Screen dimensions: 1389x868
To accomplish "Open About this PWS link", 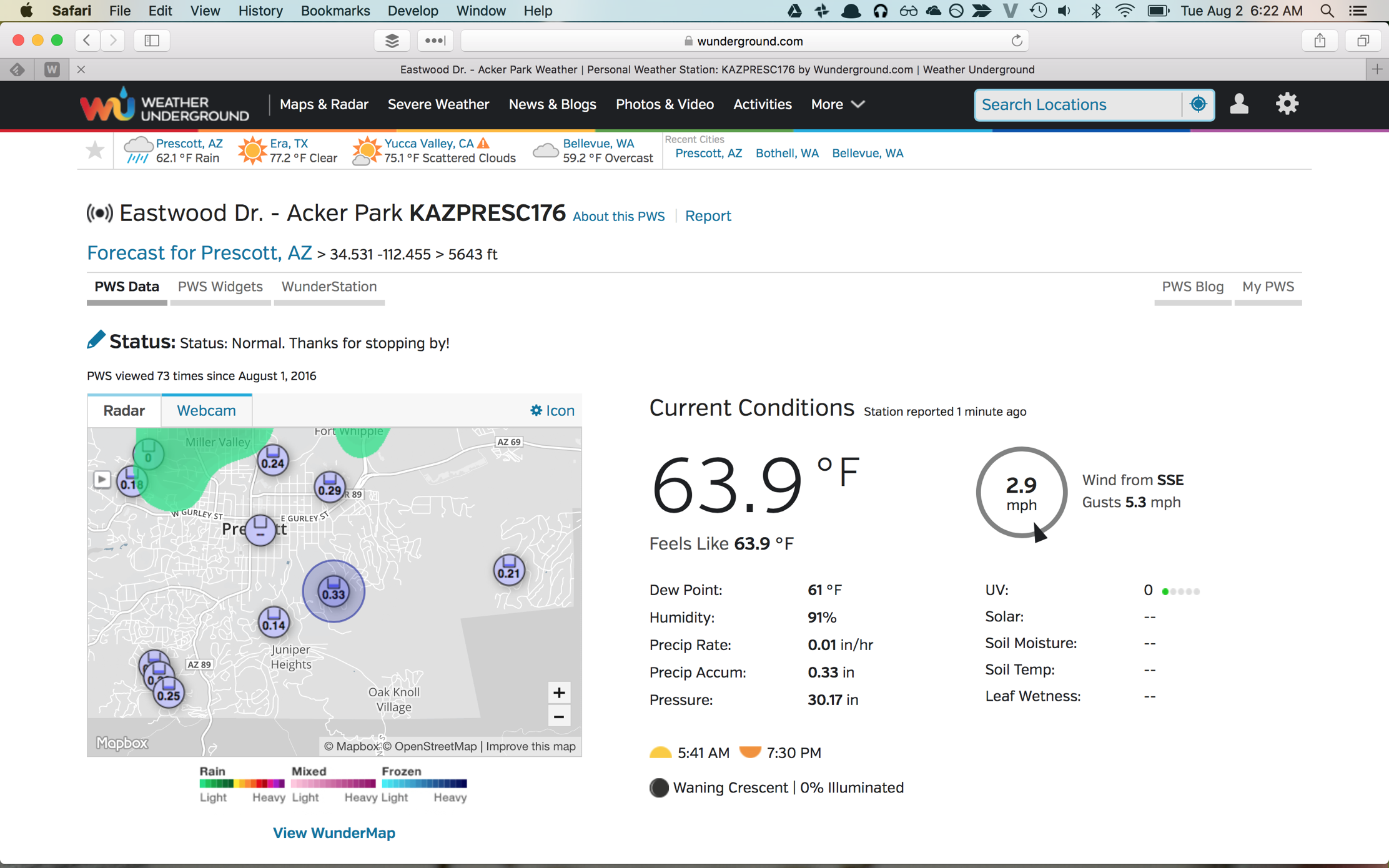I will click(x=618, y=216).
